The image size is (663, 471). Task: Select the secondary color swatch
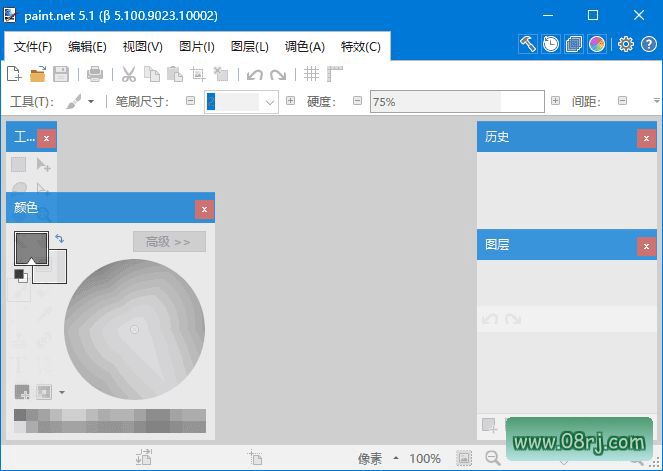tap(58, 274)
